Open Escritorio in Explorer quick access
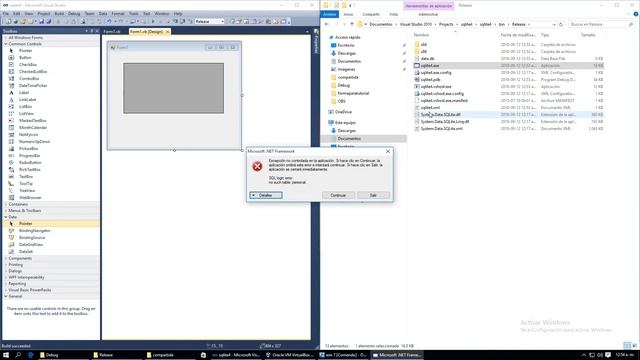This screenshot has height=360, width=640. tap(346, 45)
